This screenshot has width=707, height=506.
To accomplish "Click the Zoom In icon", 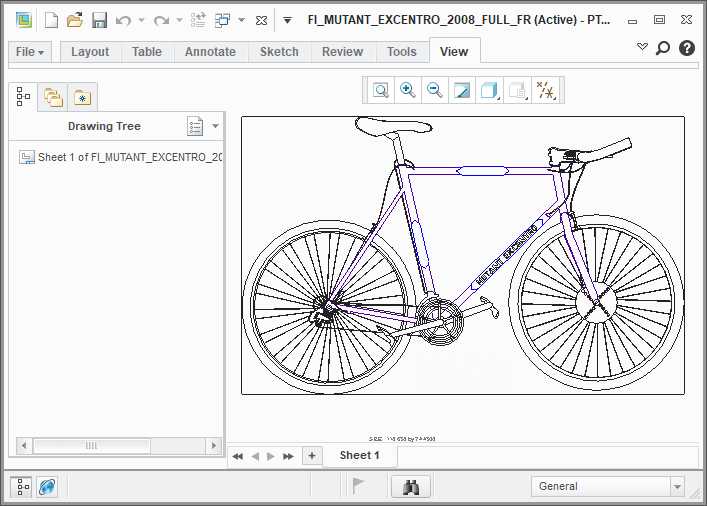I will point(408,90).
